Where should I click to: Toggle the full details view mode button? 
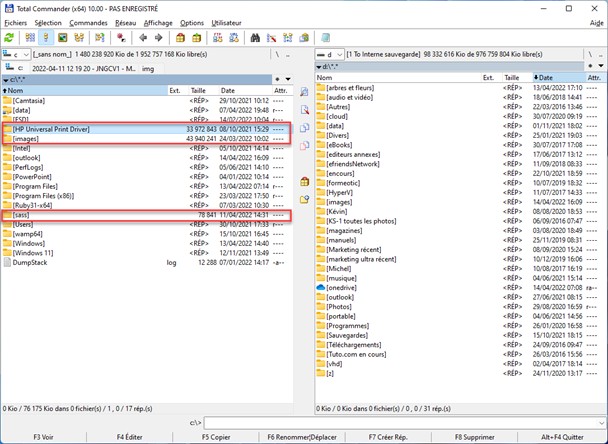tap(46, 37)
